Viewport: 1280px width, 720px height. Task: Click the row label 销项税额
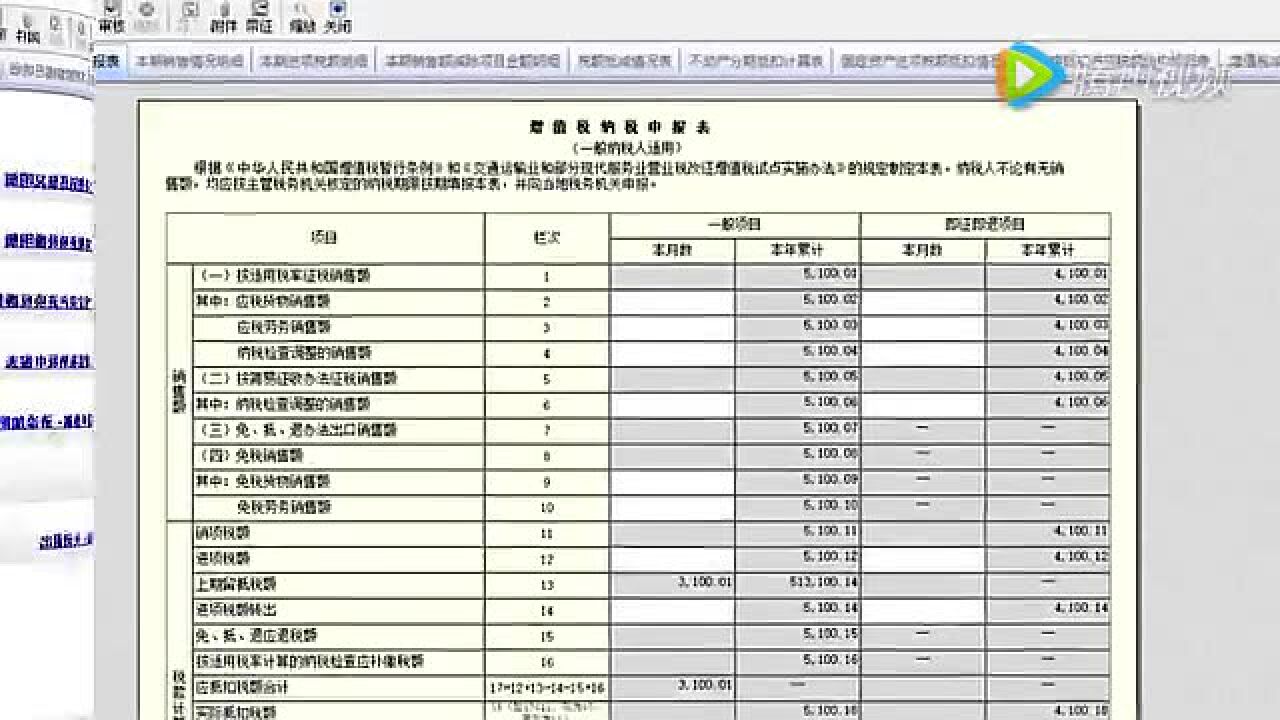tap(223, 533)
